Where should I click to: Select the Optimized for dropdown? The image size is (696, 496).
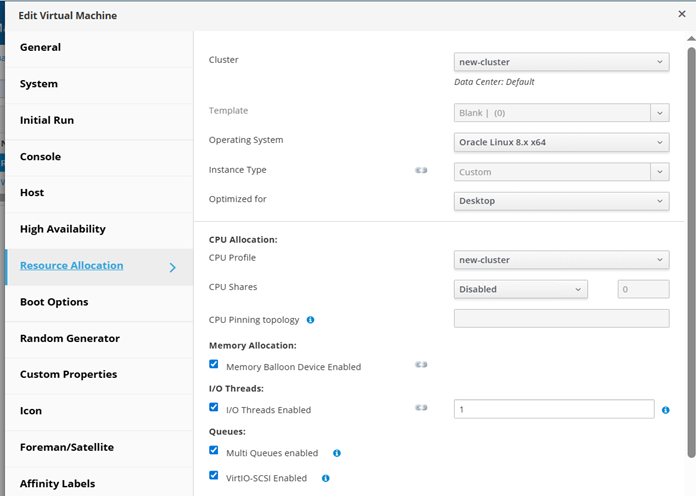[561, 201]
